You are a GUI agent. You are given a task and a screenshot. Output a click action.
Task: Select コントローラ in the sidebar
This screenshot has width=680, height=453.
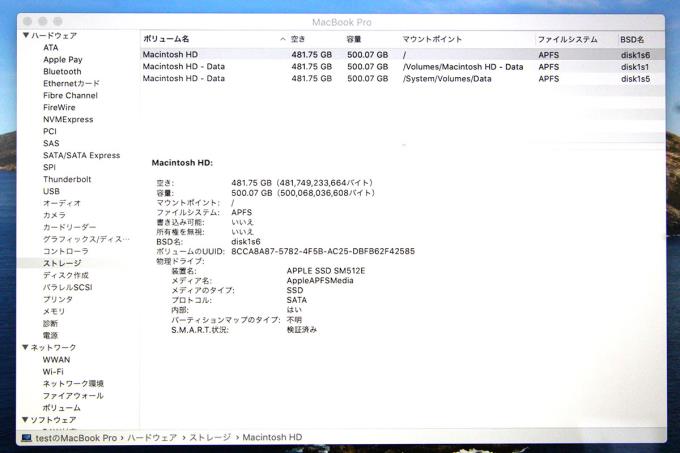tap(65, 251)
